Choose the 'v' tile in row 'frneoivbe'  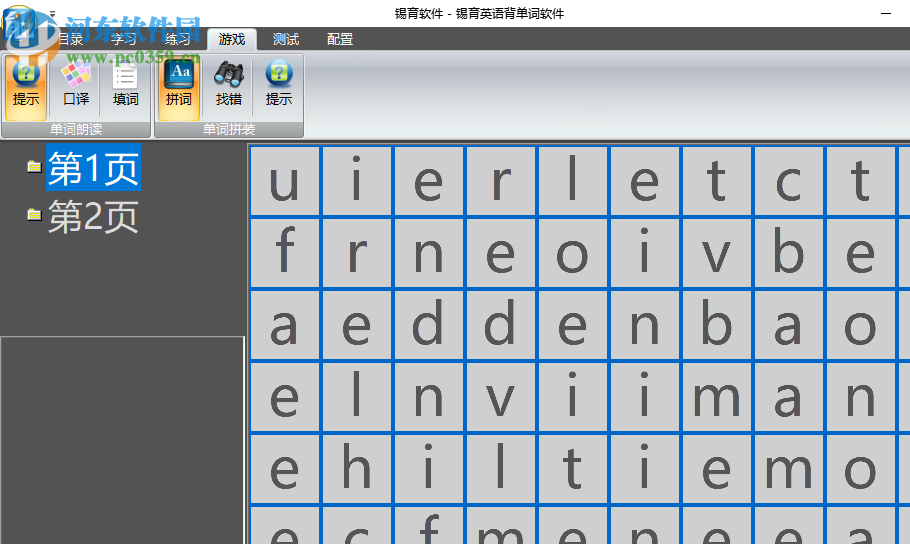point(716,253)
